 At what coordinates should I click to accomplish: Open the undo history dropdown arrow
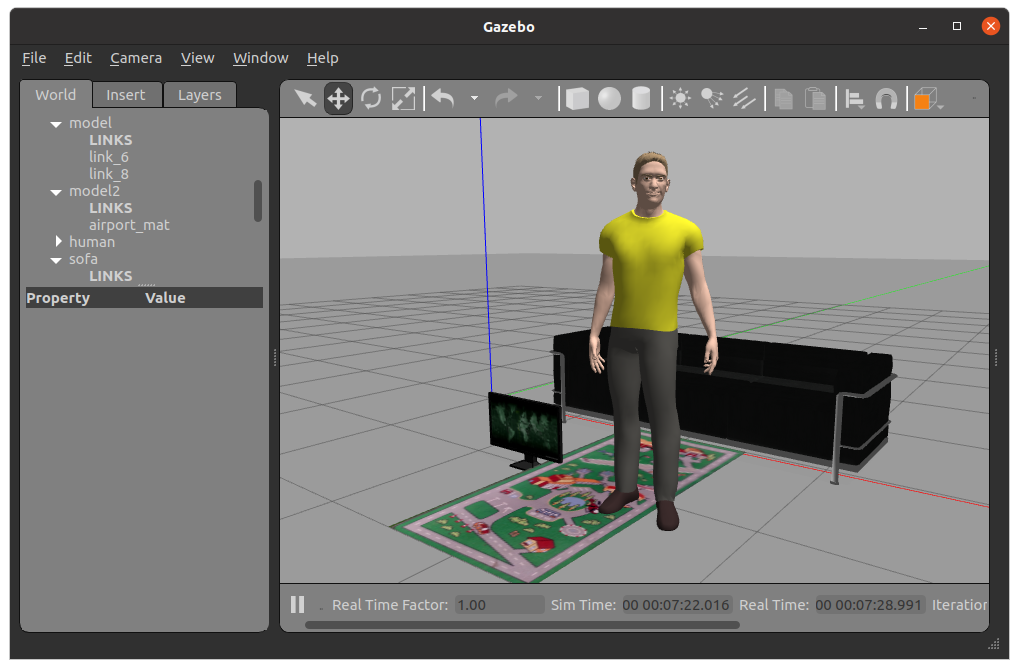tap(474, 98)
